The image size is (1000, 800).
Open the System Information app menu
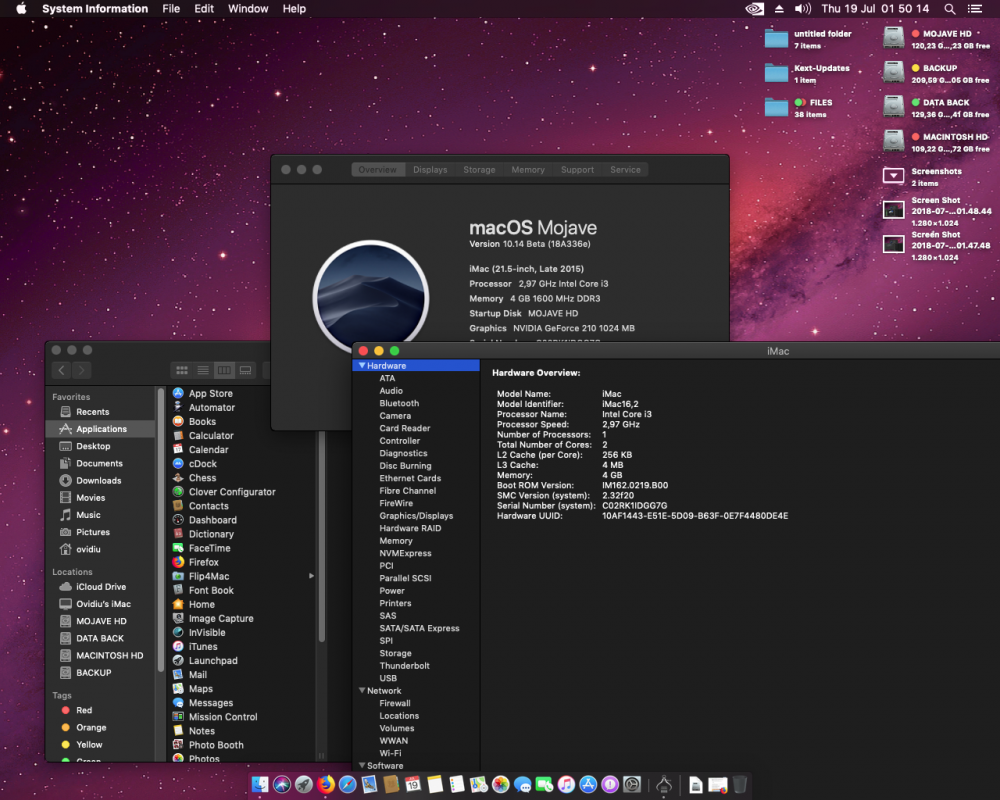click(x=95, y=9)
